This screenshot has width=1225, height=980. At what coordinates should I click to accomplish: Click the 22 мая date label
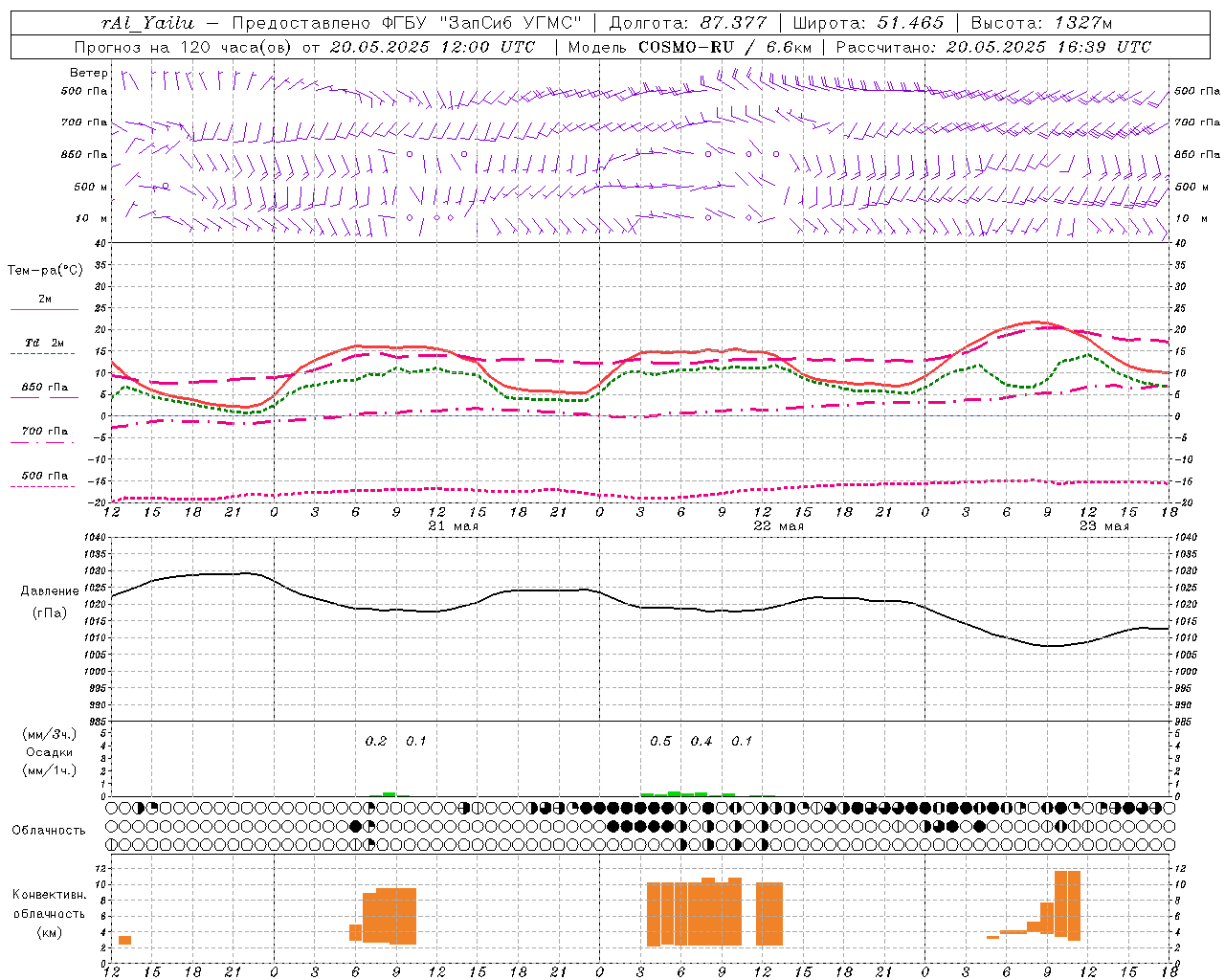[x=778, y=526]
